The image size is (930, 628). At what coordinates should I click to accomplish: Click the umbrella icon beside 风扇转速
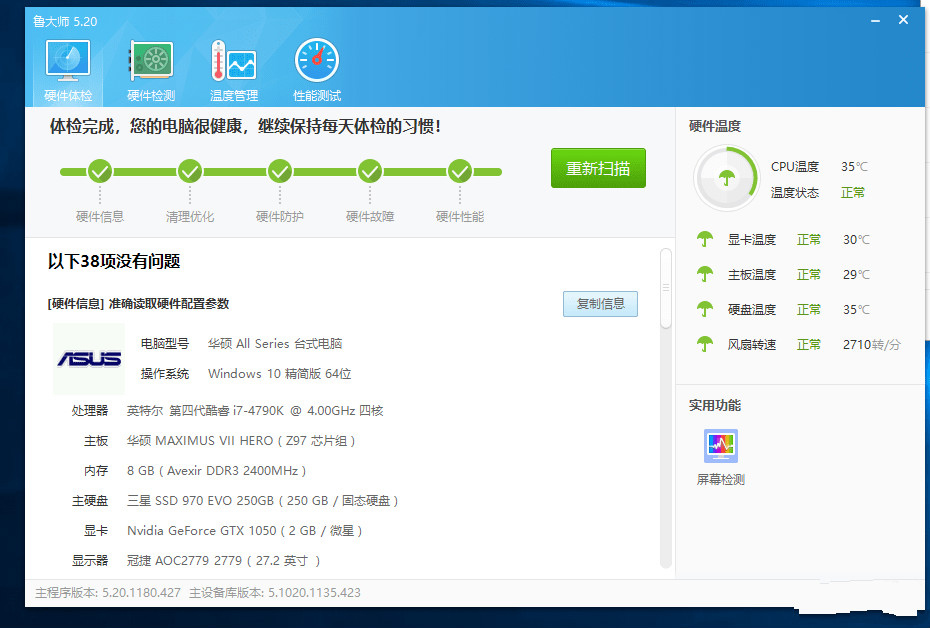point(705,345)
